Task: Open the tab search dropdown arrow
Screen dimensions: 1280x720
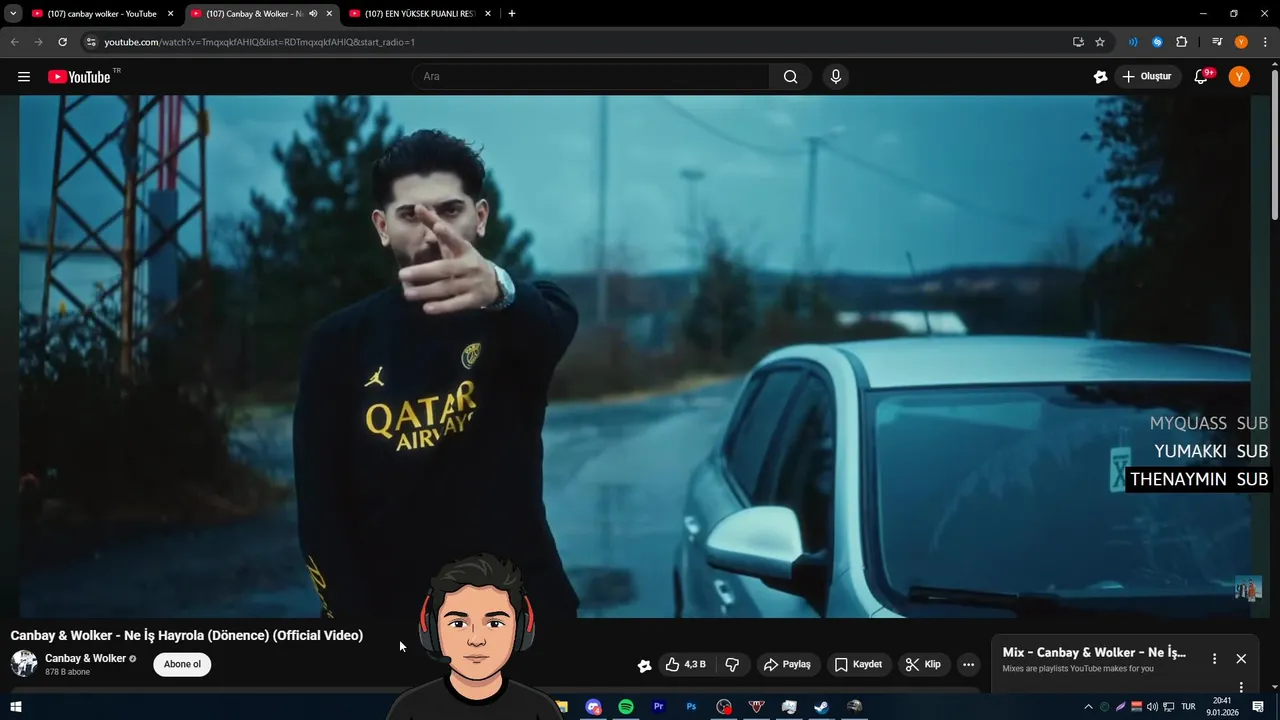Action: pos(13,14)
